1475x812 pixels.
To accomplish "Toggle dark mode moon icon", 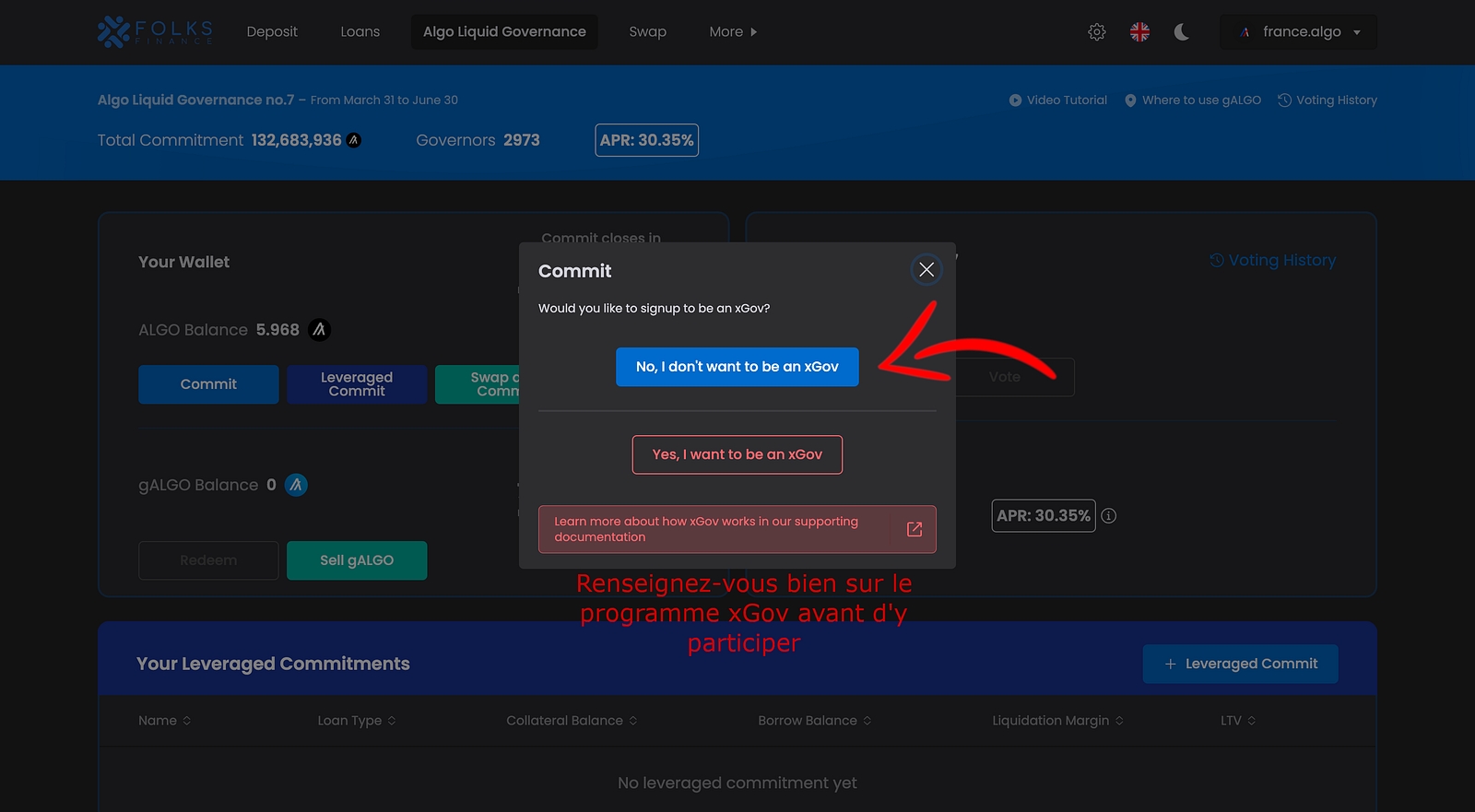I will 1181,32.
